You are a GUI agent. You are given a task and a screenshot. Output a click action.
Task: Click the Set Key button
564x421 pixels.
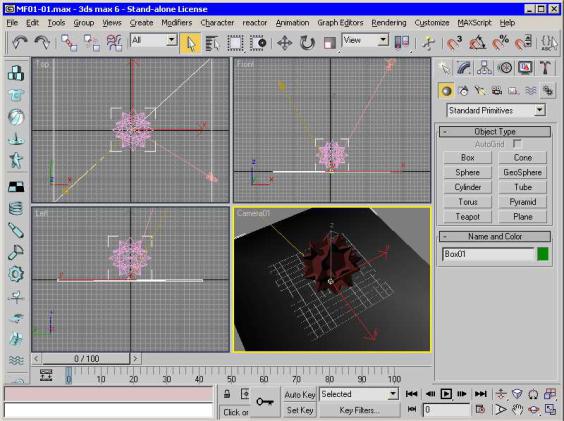[299, 410]
